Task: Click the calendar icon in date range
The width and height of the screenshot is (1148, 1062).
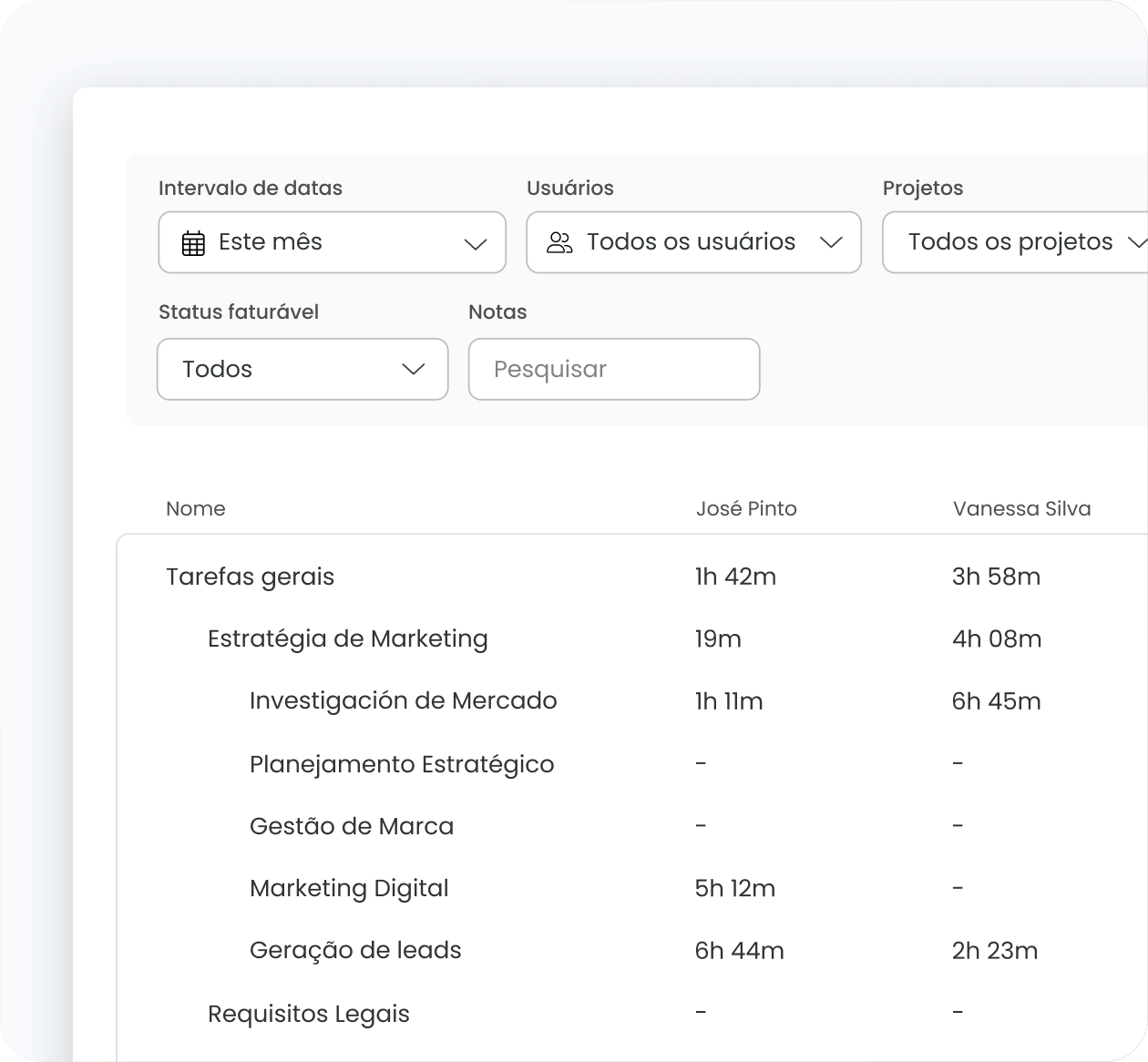Action: coord(193,243)
